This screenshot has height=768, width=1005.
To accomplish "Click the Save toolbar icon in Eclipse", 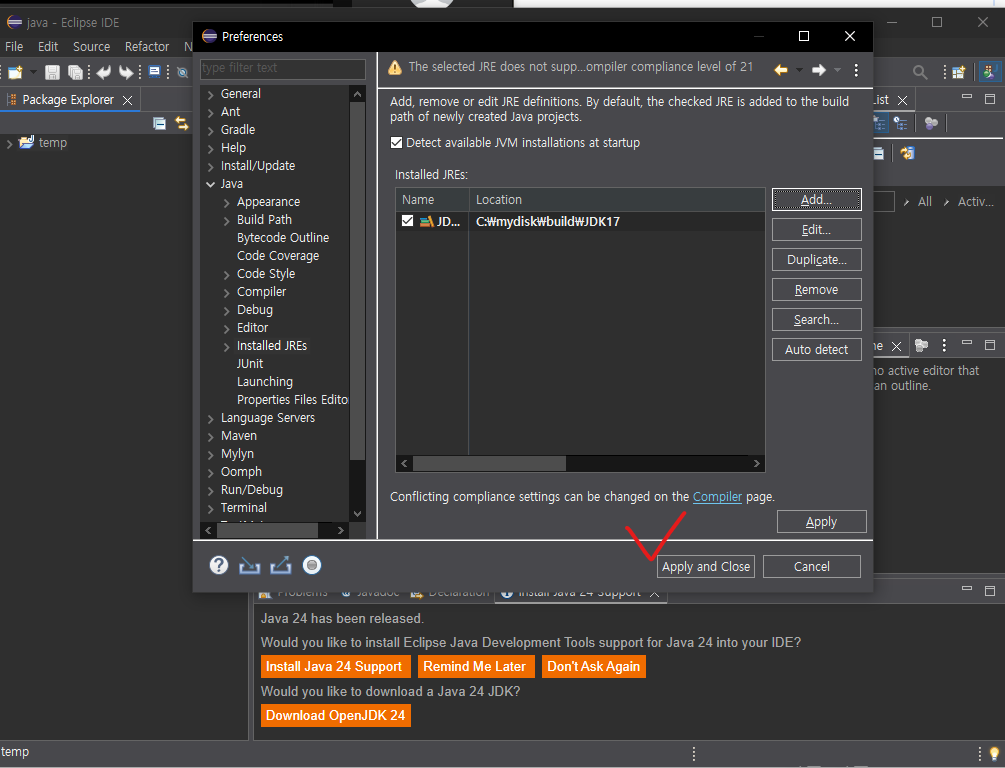I will 52,72.
